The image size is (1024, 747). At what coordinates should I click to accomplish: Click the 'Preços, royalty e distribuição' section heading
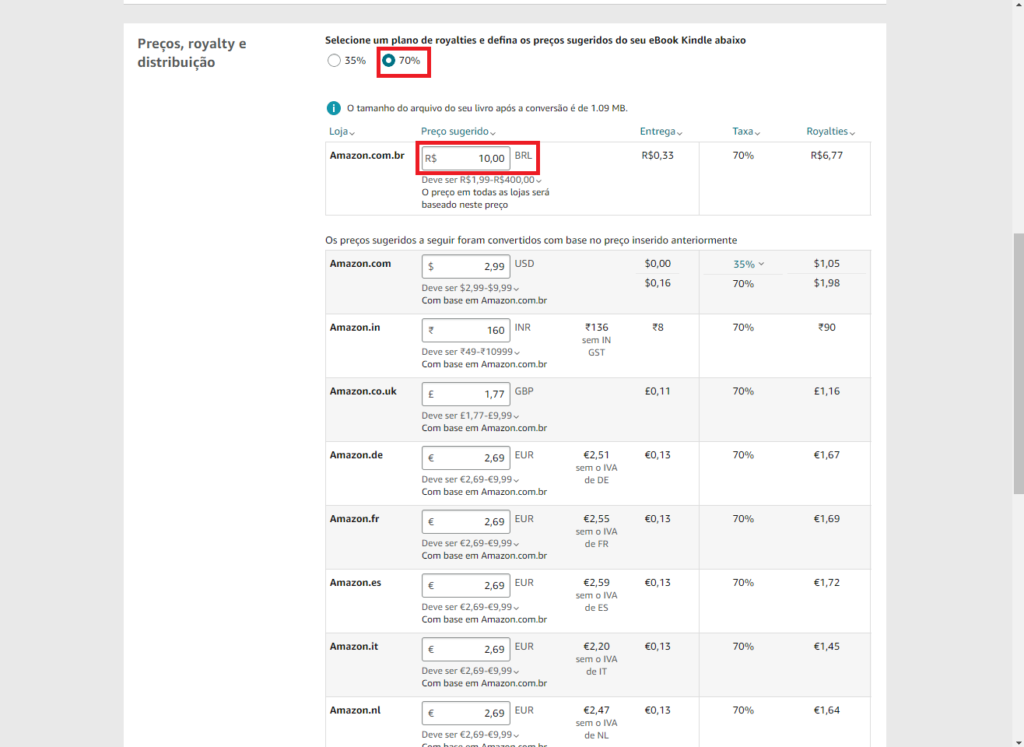tap(191, 53)
